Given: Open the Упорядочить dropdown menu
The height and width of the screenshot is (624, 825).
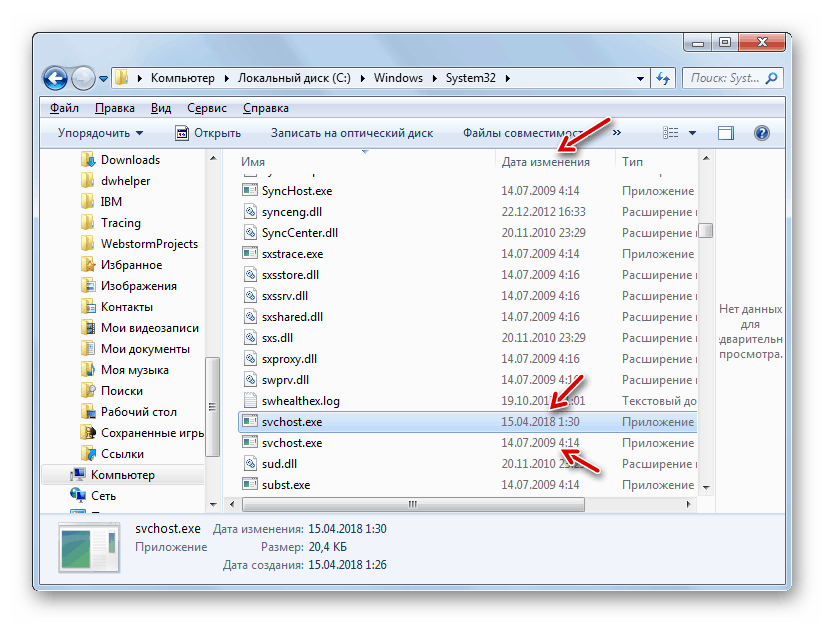Looking at the screenshot, I should click(x=96, y=132).
